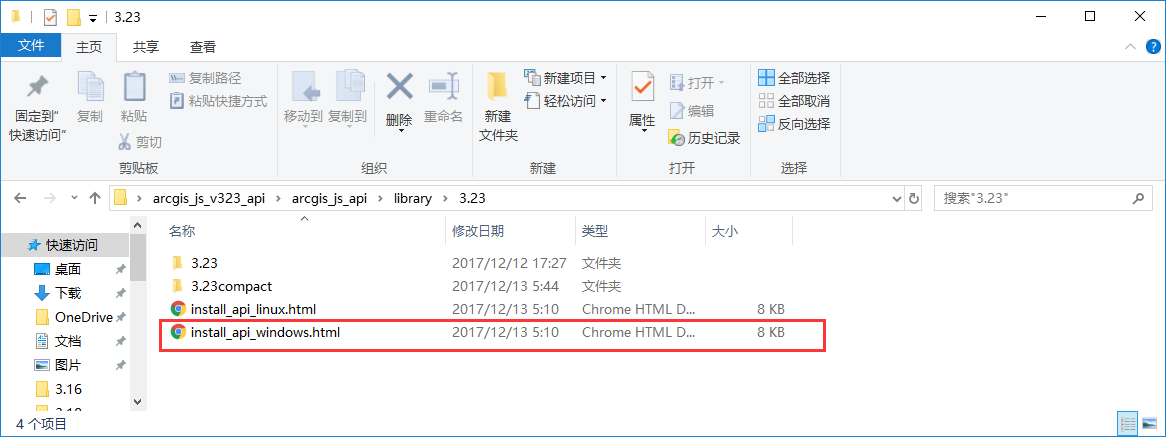Open the 文件 menu tab
The width and height of the screenshot is (1166, 437).
[31, 46]
